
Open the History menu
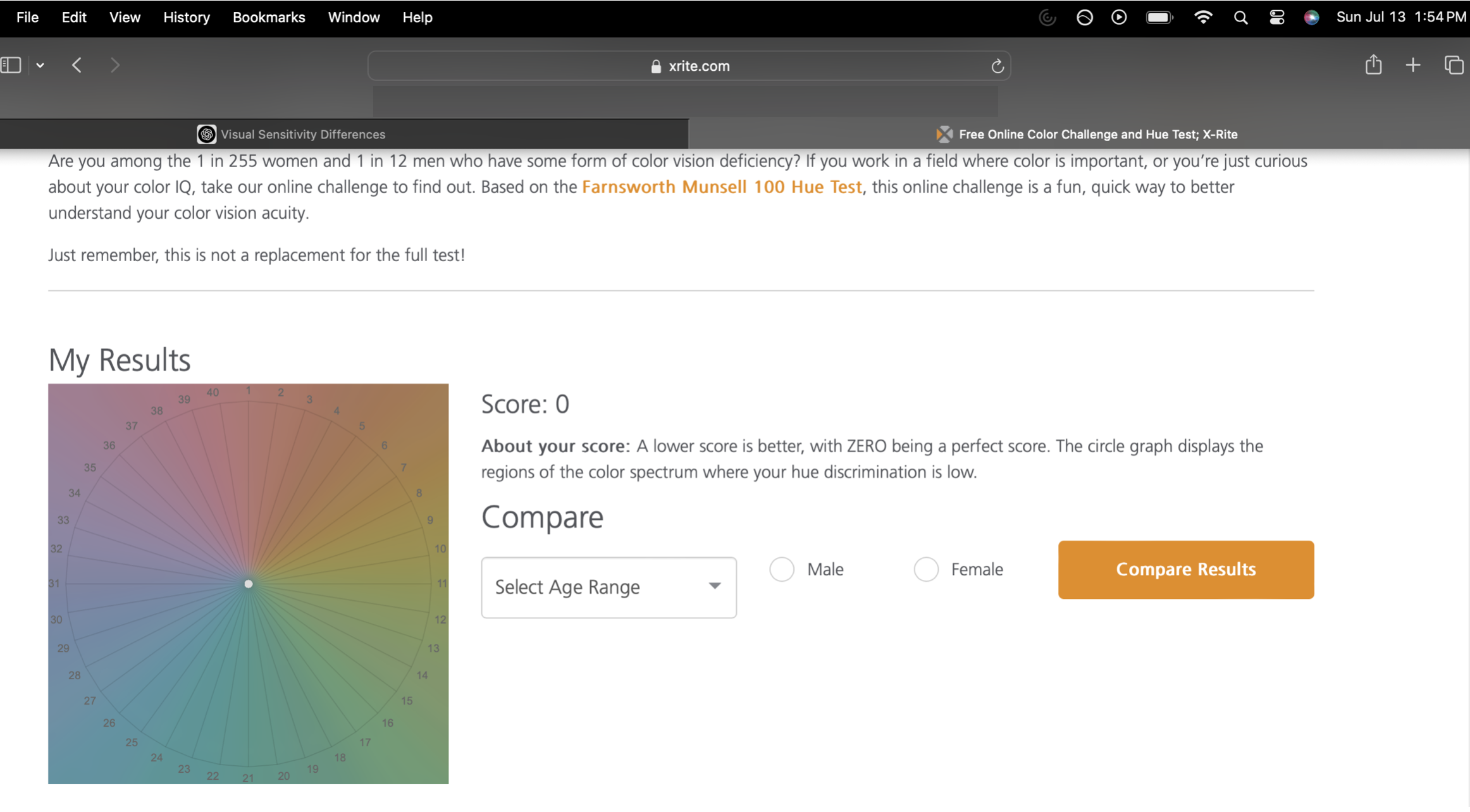[x=186, y=17]
